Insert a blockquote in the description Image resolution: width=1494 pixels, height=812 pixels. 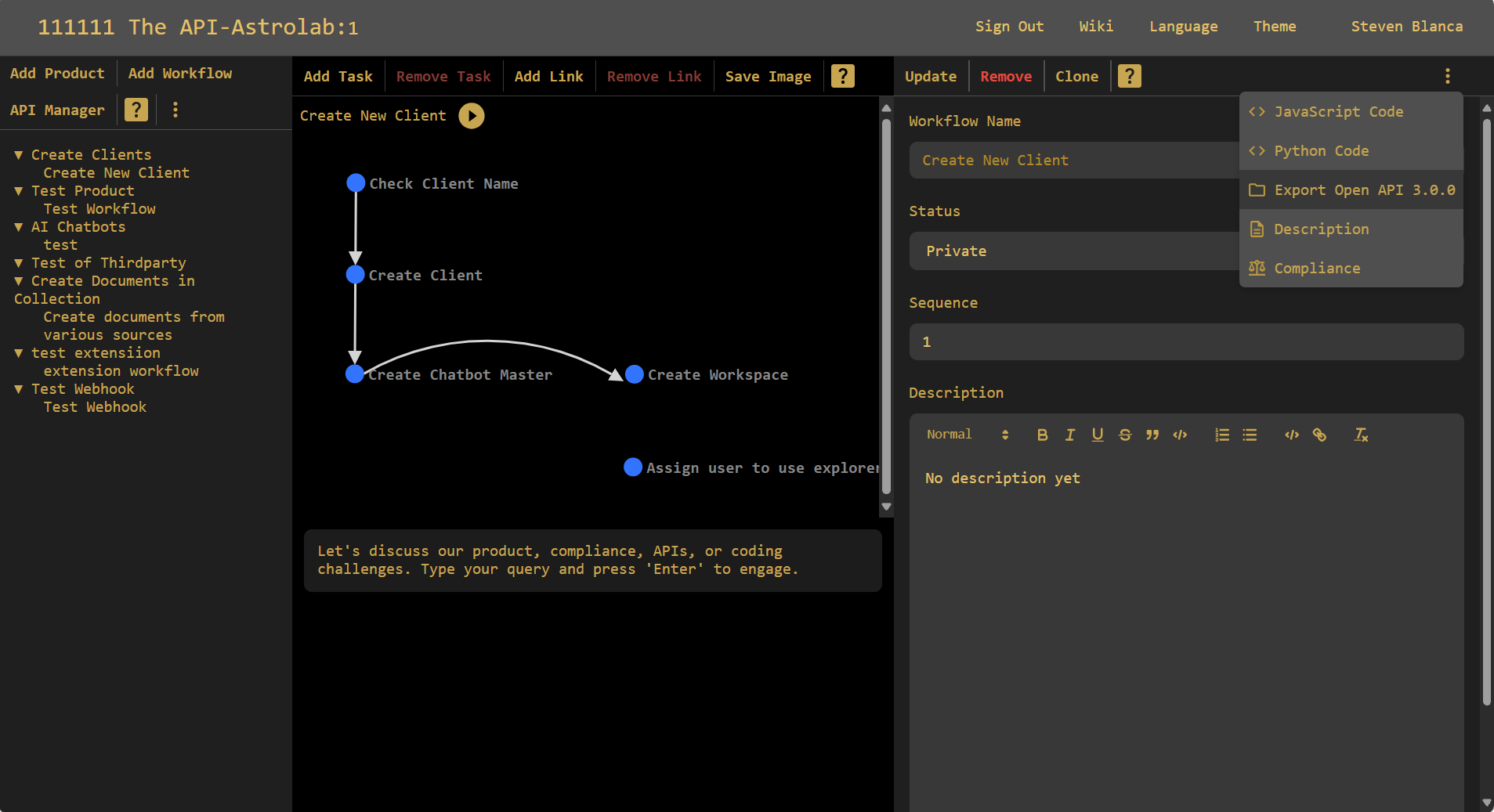pyautogui.click(x=1152, y=435)
